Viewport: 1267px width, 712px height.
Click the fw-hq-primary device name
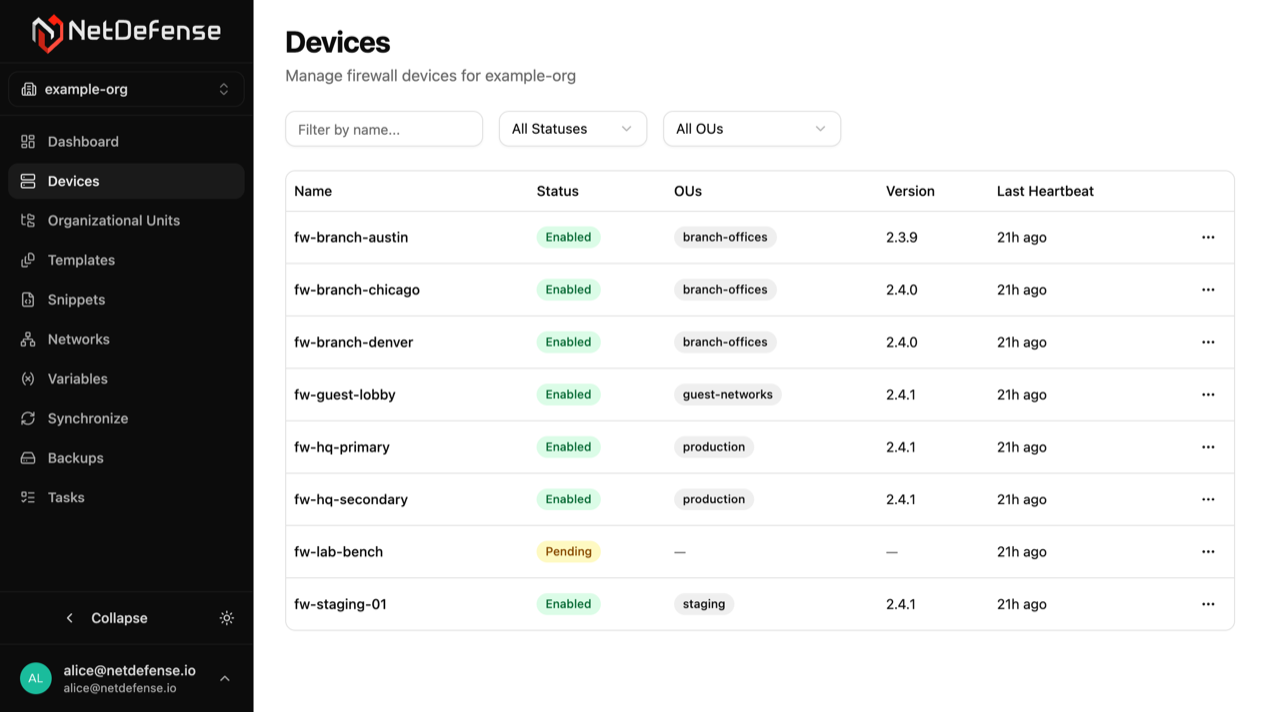341,446
